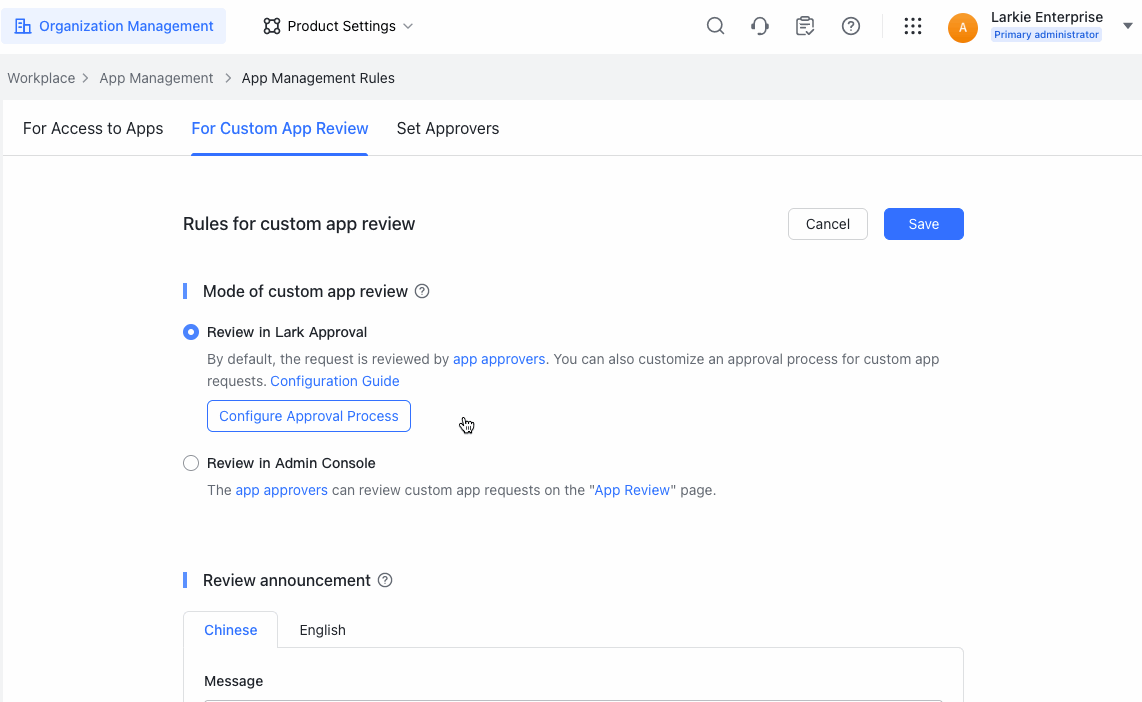Expand the Larkie Enterprise account dropdown arrow

tap(1127, 26)
